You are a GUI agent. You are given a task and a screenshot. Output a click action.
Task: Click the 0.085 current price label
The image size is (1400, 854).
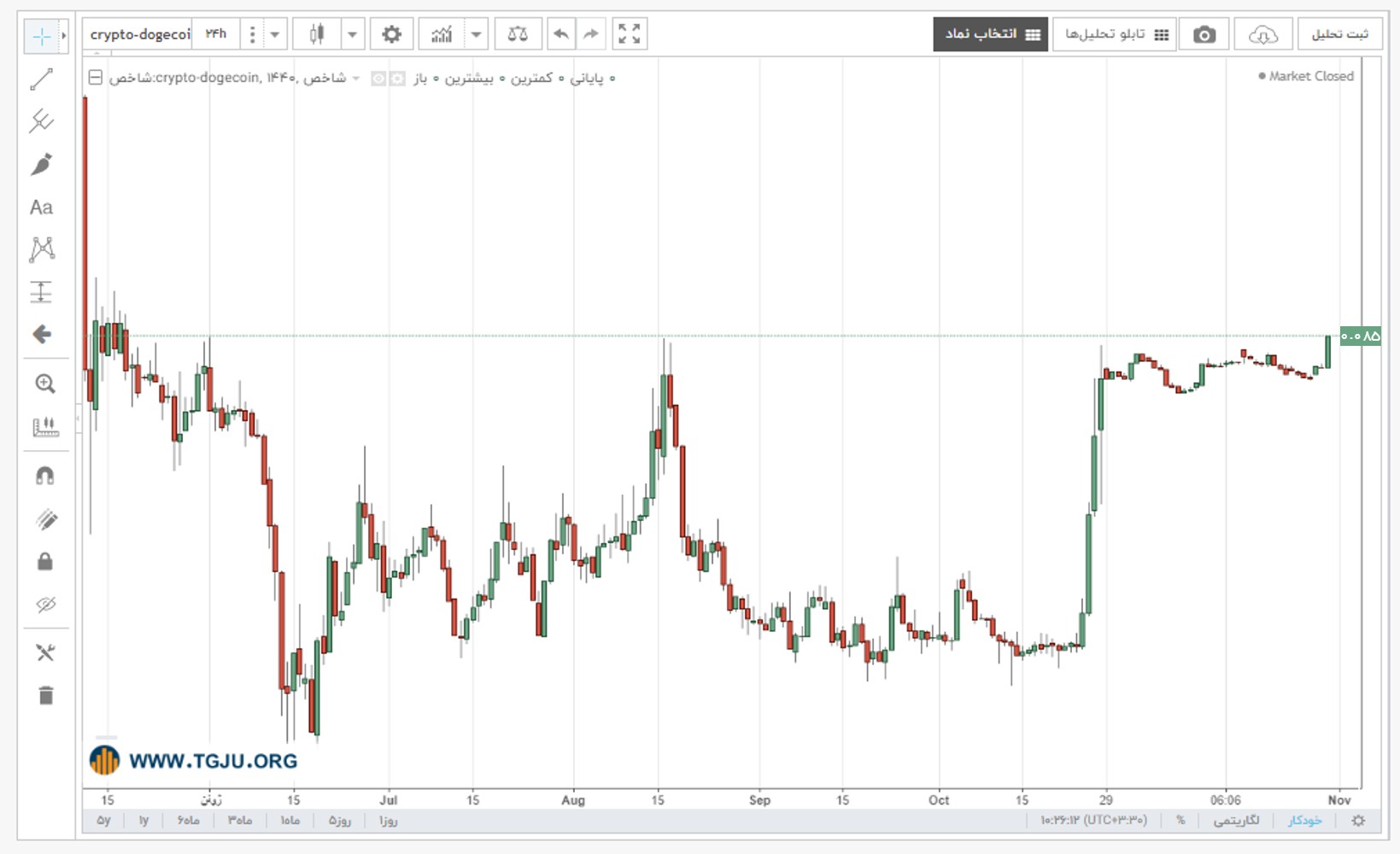[x=1360, y=336]
